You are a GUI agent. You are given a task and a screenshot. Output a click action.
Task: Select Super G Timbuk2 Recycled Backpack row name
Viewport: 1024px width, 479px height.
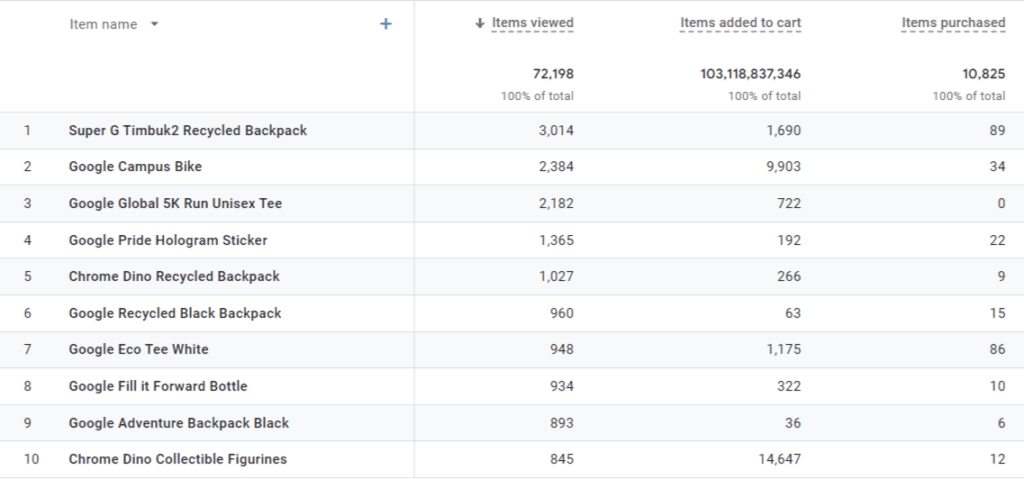[x=188, y=130]
